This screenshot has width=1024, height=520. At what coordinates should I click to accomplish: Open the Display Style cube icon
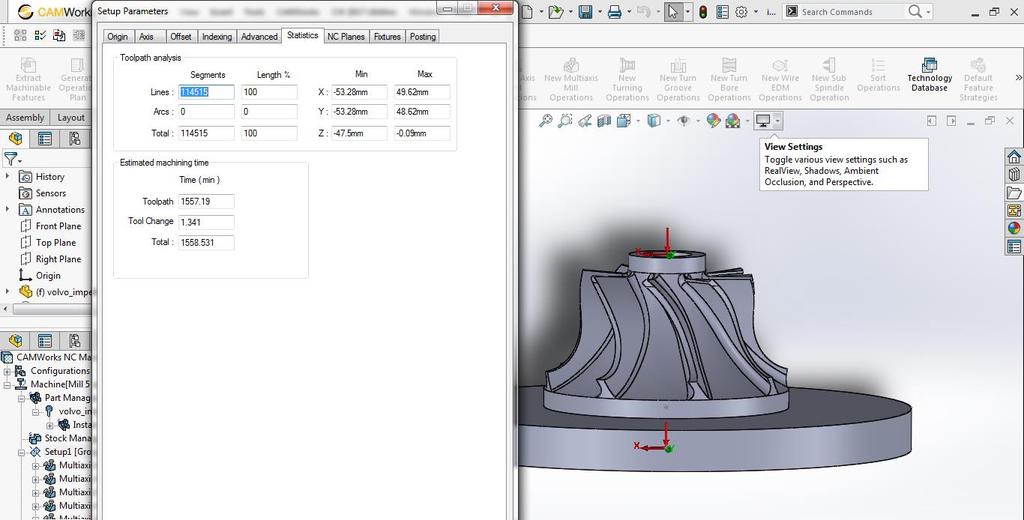pos(652,121)
